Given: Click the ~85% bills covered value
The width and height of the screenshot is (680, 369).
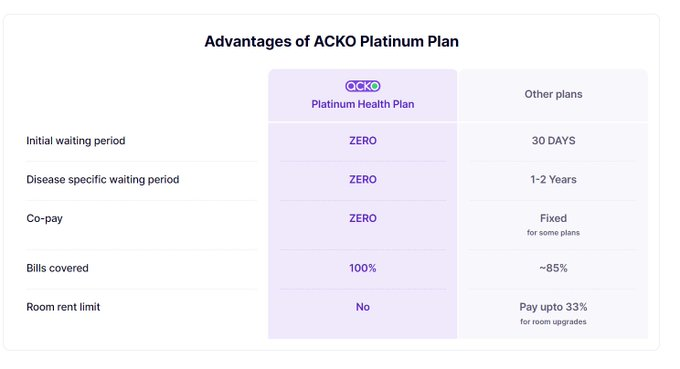Looking at the screenshot, I should pos(553,268).
